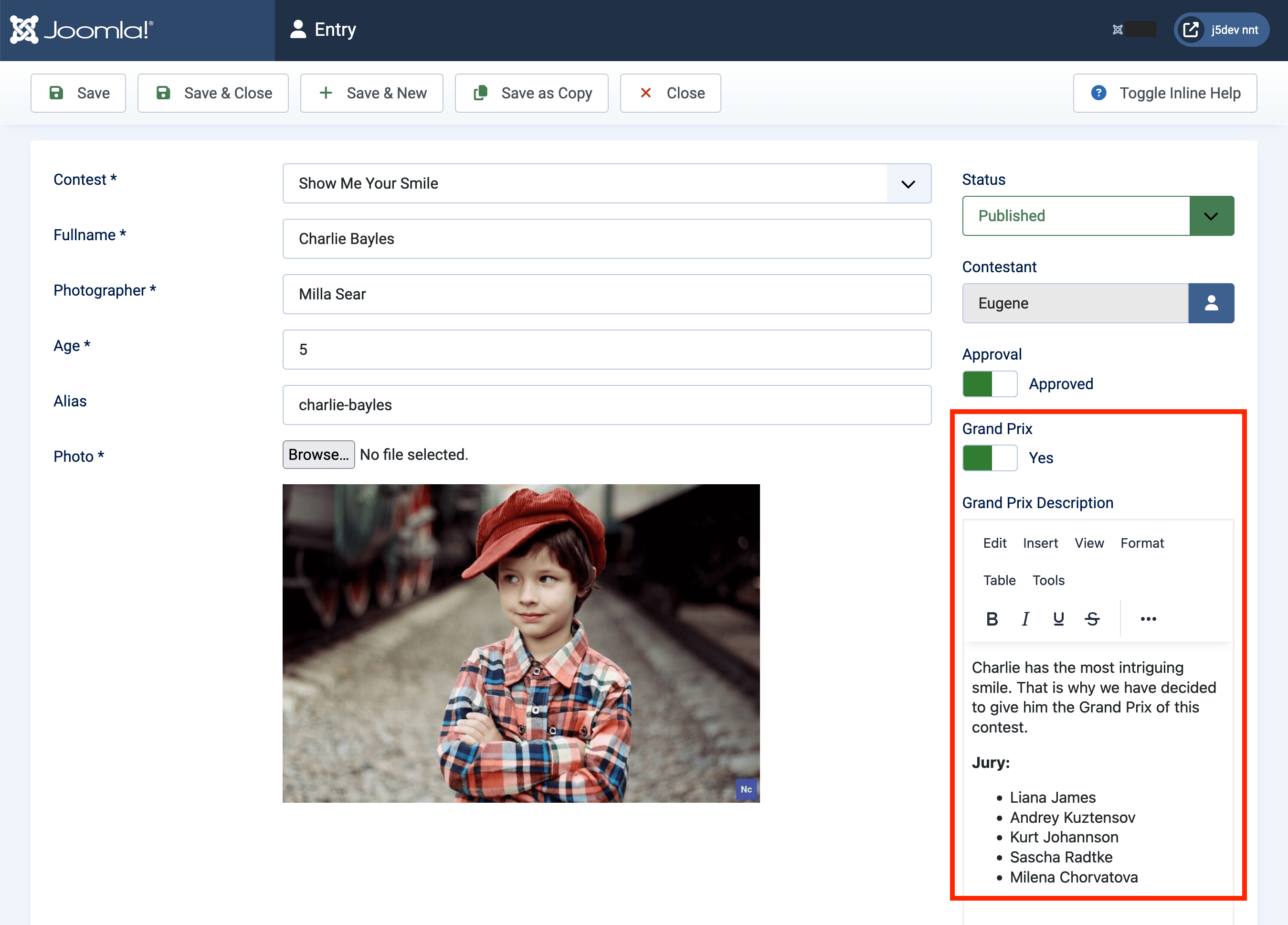Click Toggle Inline Help button
Screen dimensions: 1288x925
1164,93
